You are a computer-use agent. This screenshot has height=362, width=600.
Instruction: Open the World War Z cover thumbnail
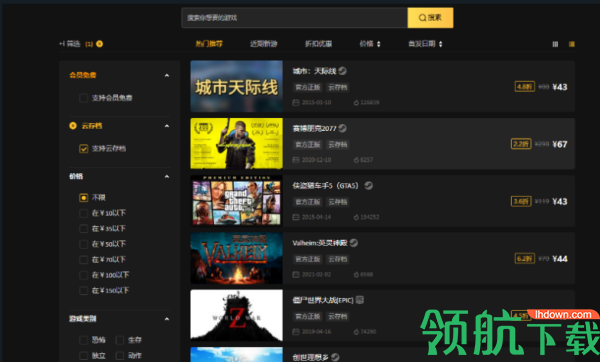[236, 315]
